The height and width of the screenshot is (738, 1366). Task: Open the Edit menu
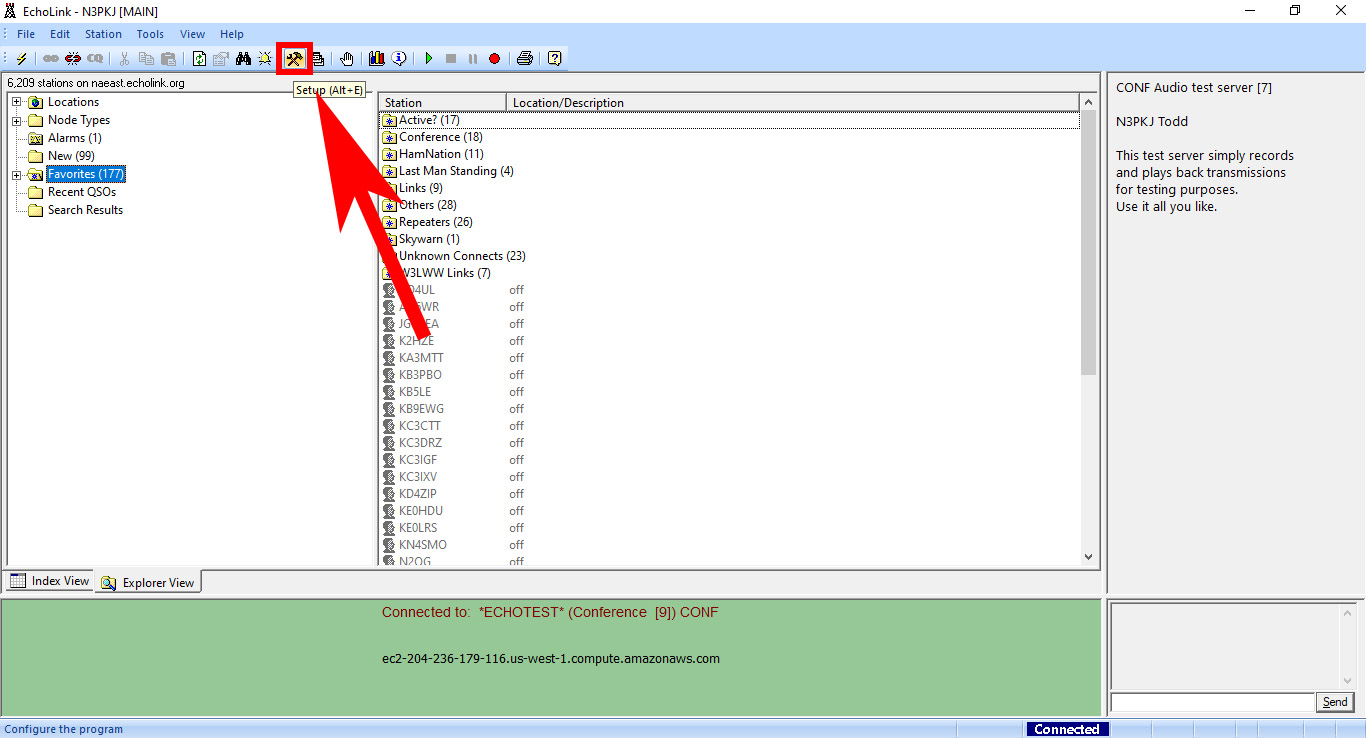tap(60, 34)
